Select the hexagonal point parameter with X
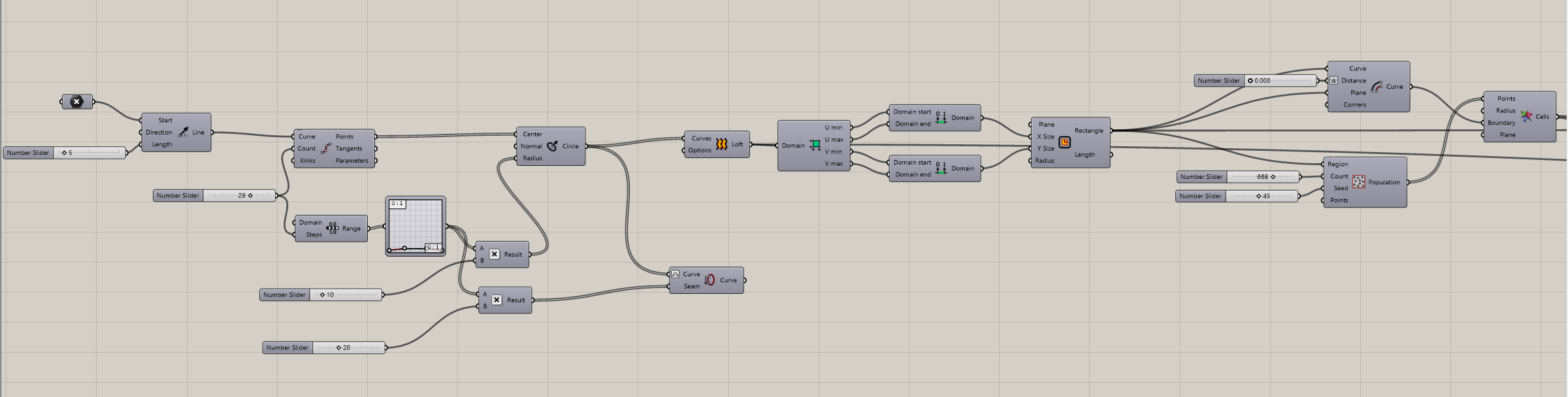Image resolution: width=1568 pixels, height=397 pixels. [77, 102]
